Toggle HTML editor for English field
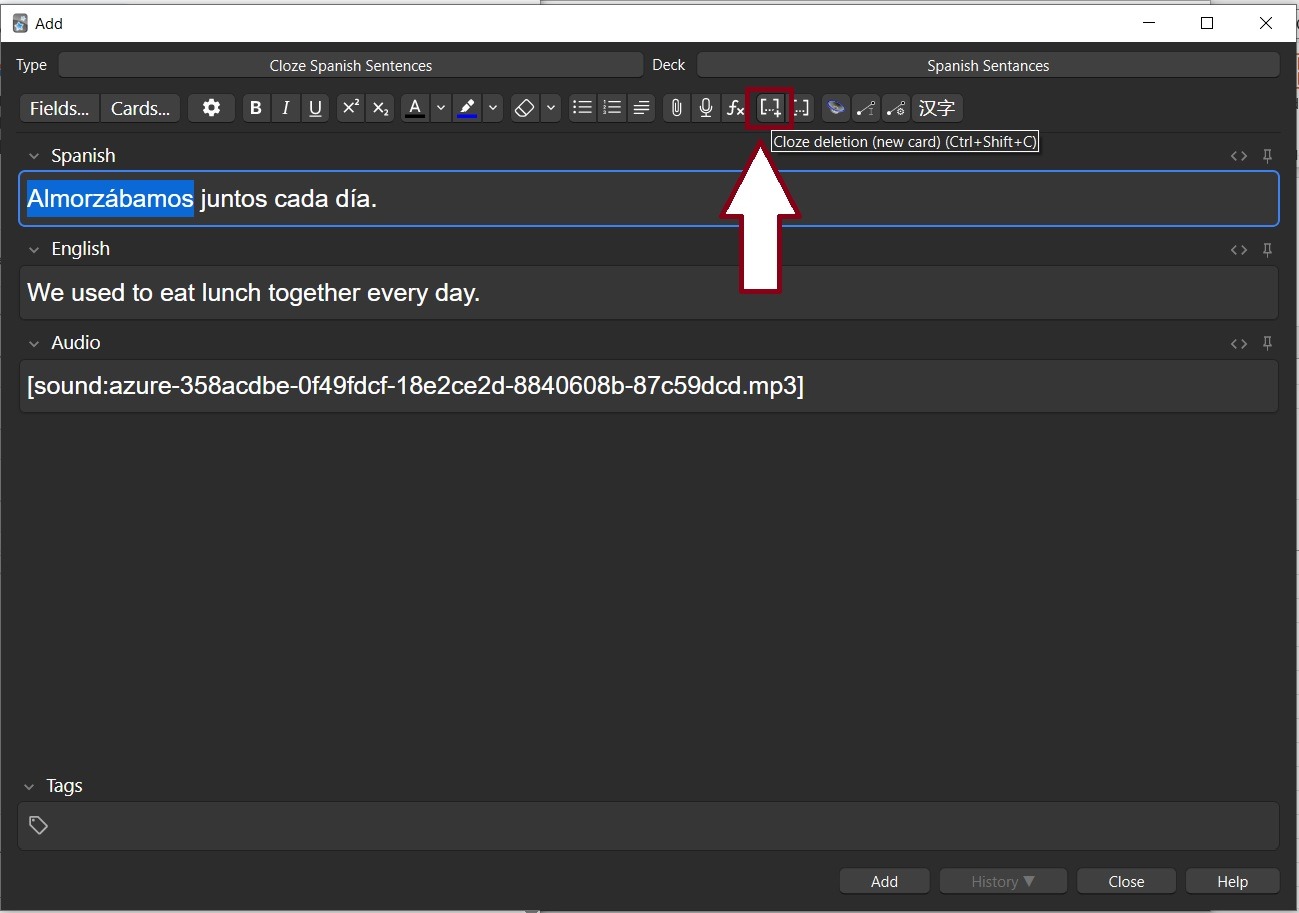The height and width of the screenshot is (913, 1299). click(1239, 250)
